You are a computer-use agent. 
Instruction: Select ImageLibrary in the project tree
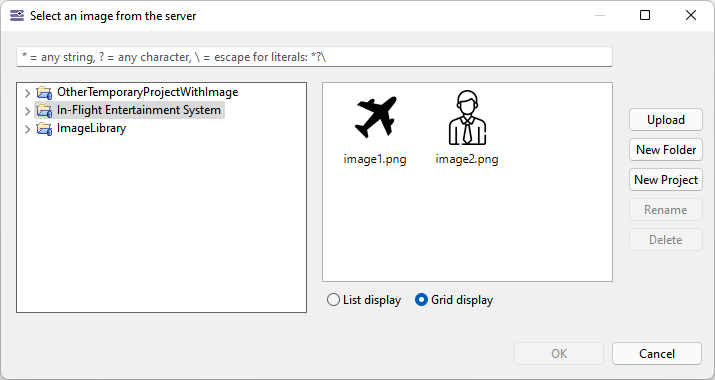[x=91, y=128]
